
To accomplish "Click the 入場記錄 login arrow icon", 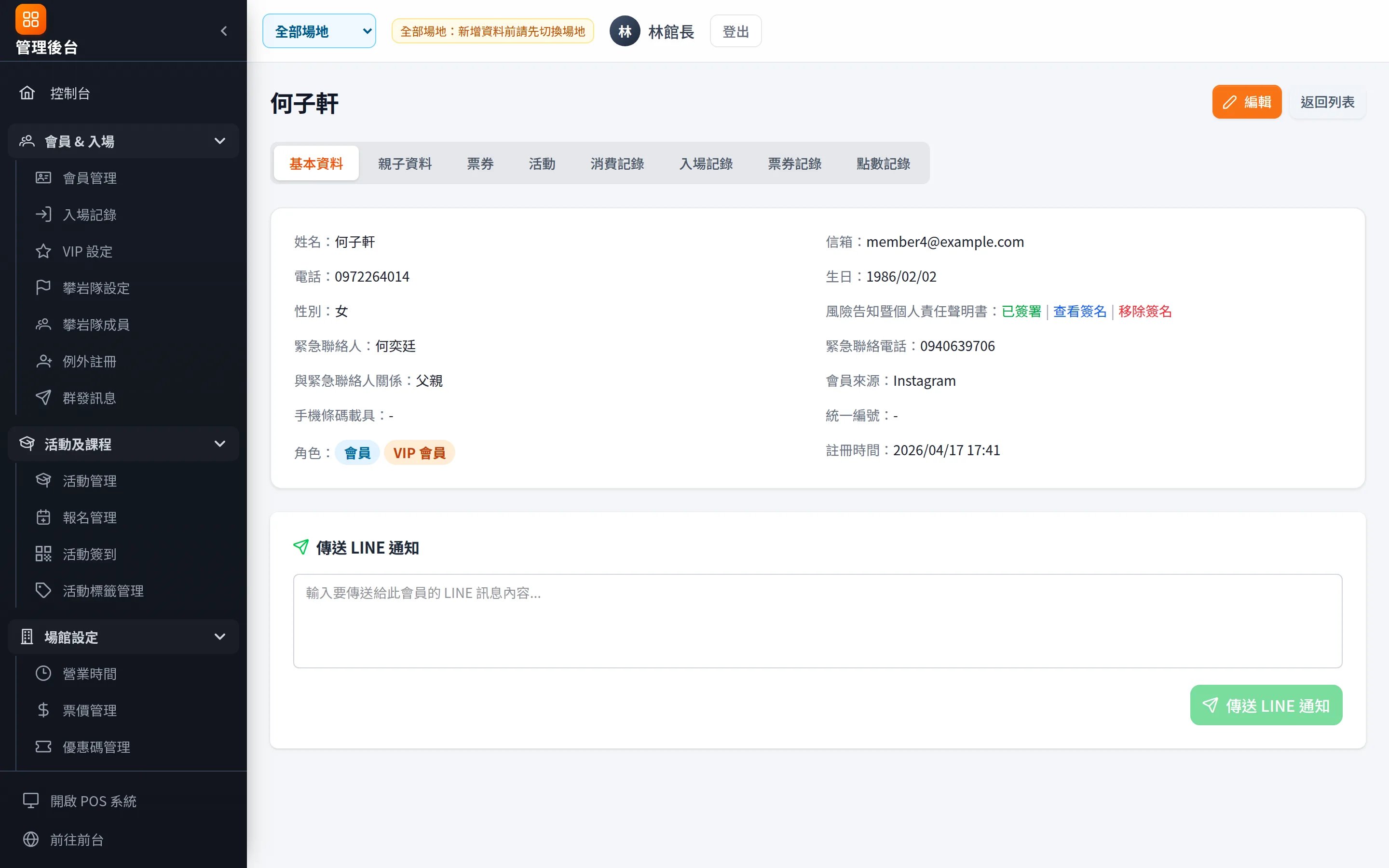I will (43, 215).
